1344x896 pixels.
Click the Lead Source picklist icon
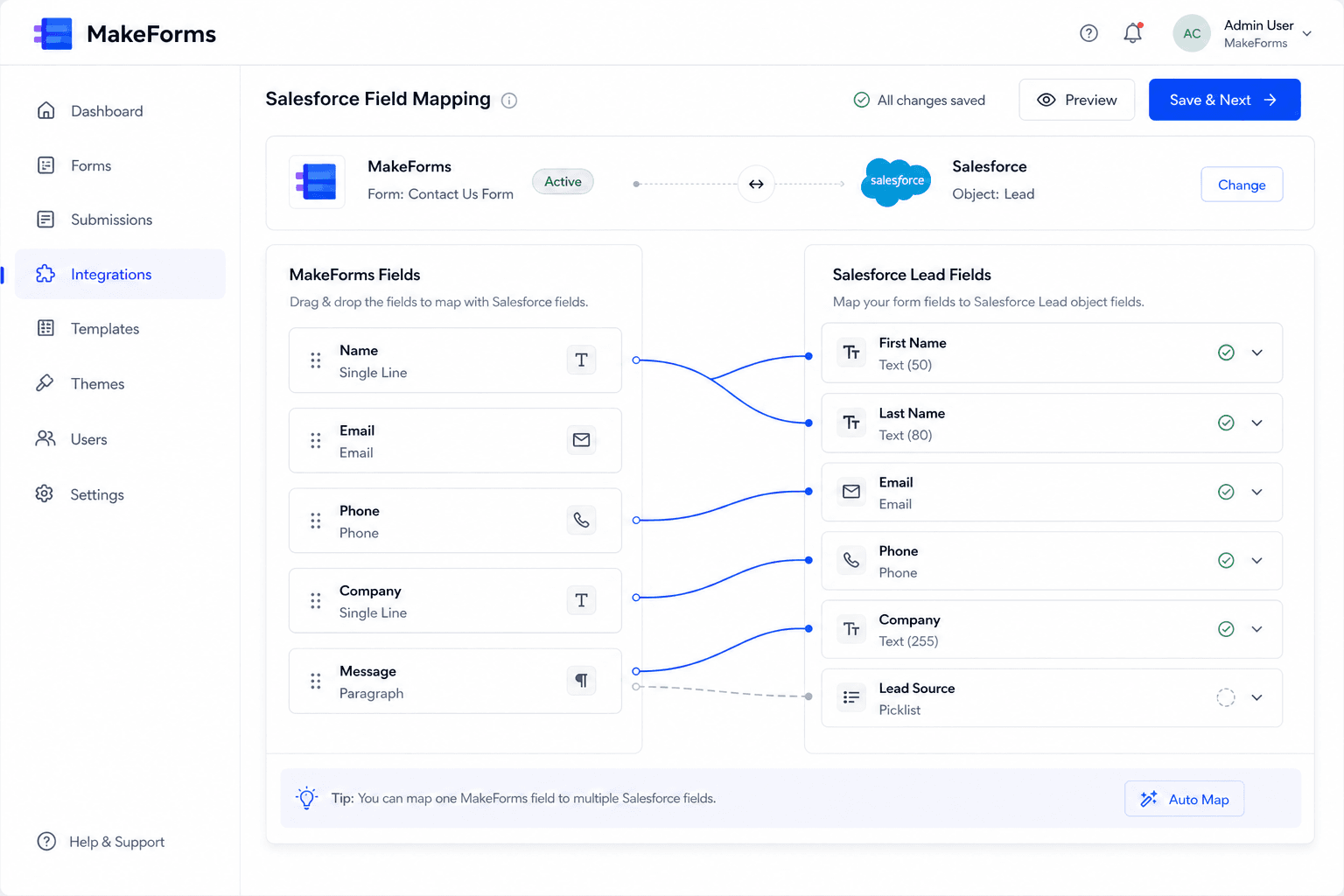click(851, 697)
